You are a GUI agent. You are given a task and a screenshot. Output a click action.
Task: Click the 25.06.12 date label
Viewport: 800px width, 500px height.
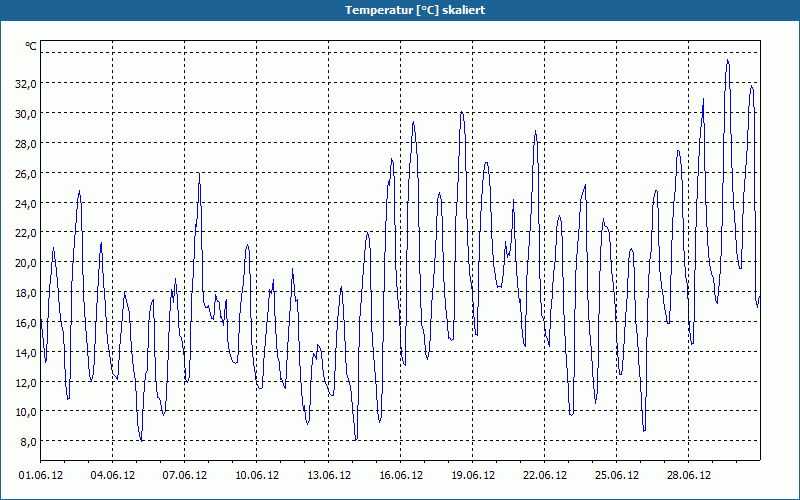(616, 476)
